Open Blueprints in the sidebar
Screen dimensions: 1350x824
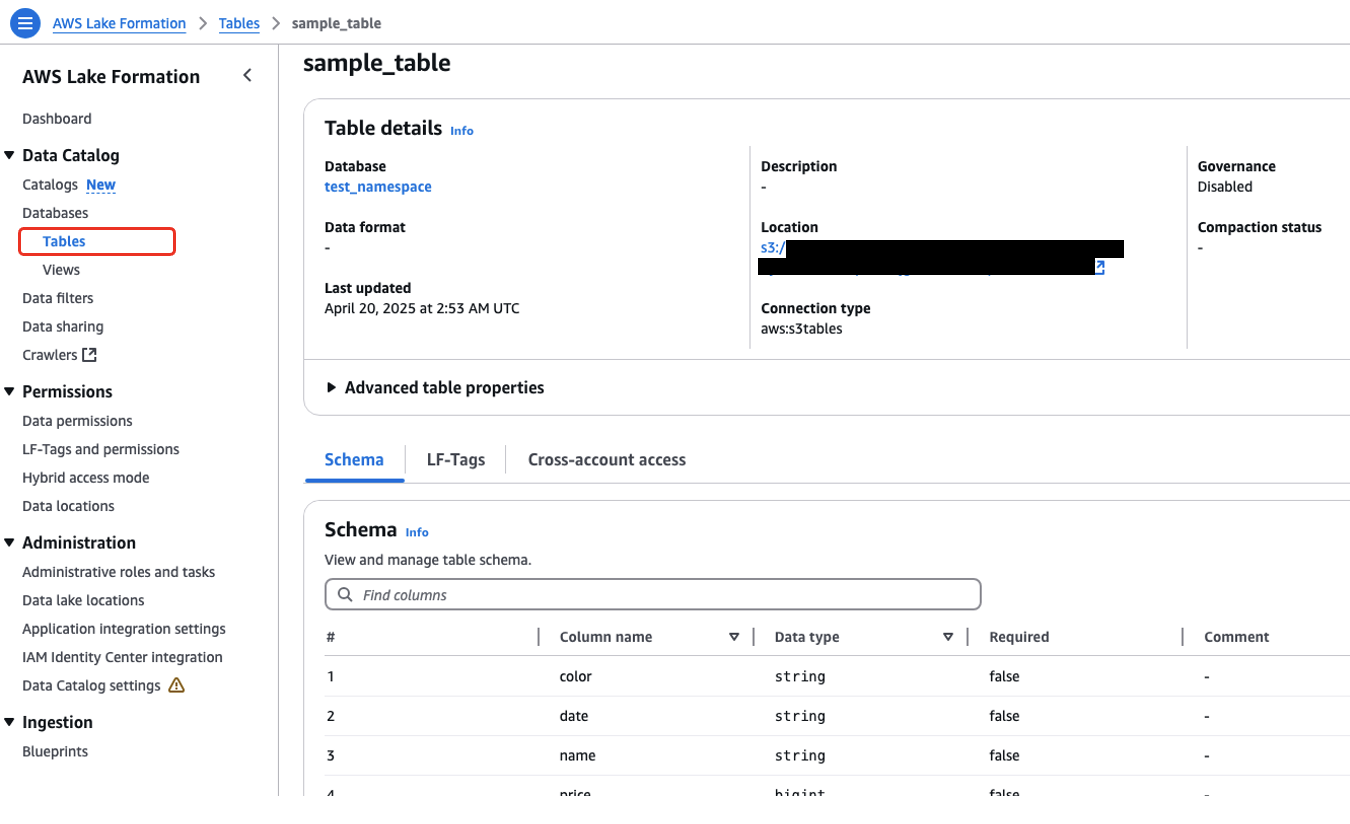click(x=55, y=751)
